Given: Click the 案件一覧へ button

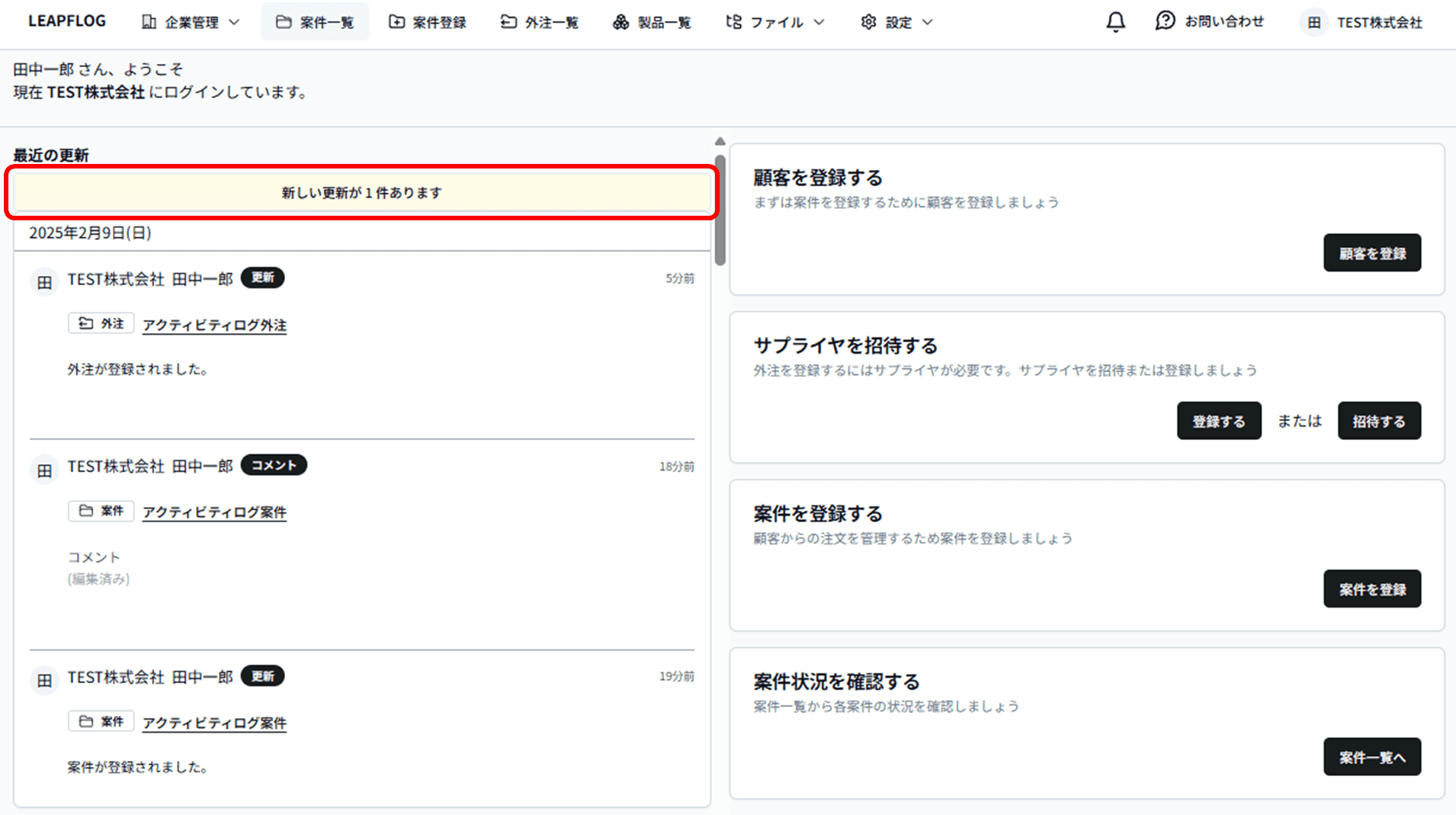Looking at the screenshot, I should point(1371,757).
